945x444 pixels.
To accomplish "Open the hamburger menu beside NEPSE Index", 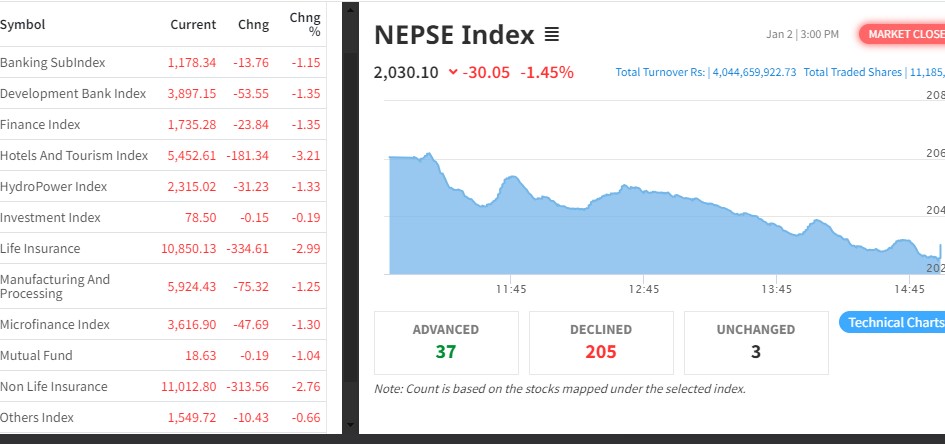I will [x=552, y=35].
